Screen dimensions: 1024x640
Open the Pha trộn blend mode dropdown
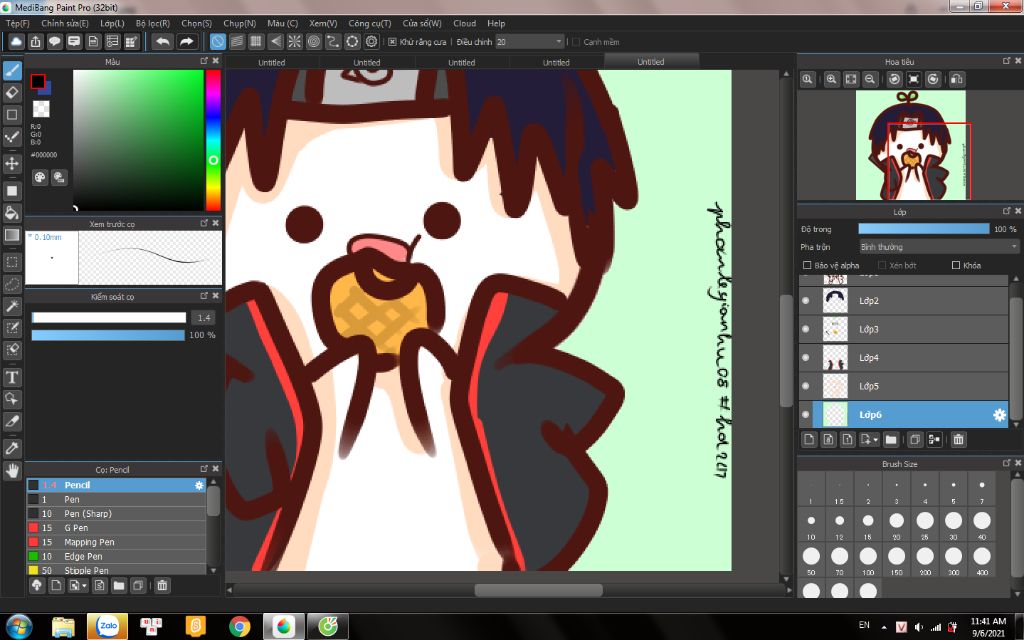pos(938,247)
